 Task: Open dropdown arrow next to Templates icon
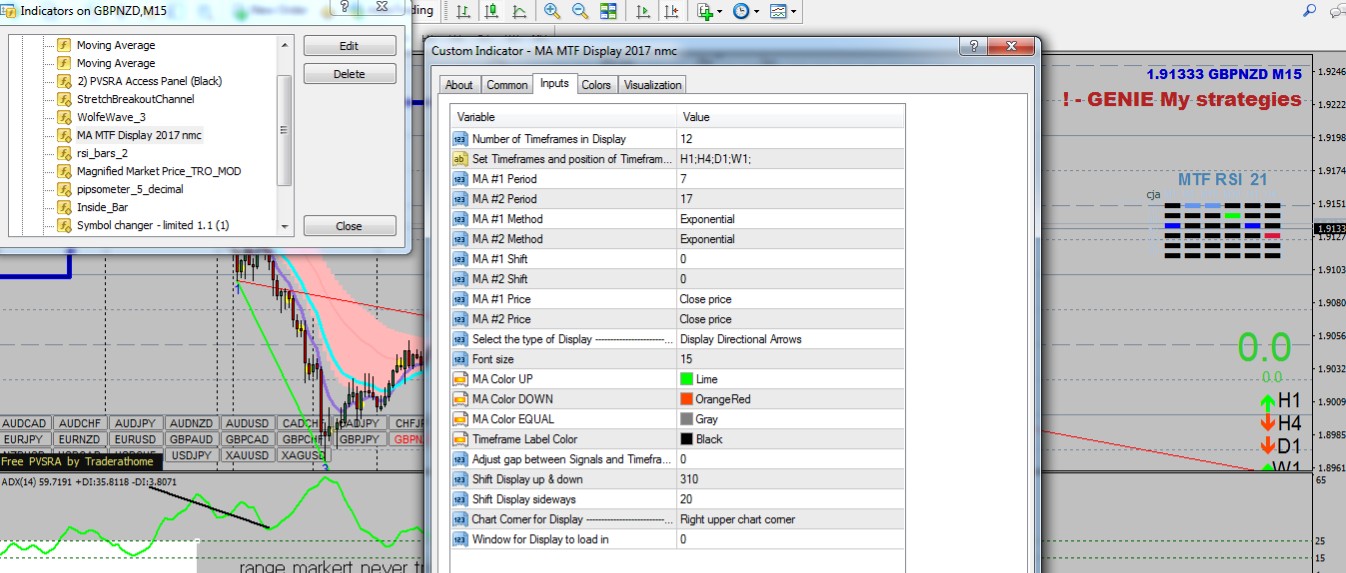click(x=793, y=12)
